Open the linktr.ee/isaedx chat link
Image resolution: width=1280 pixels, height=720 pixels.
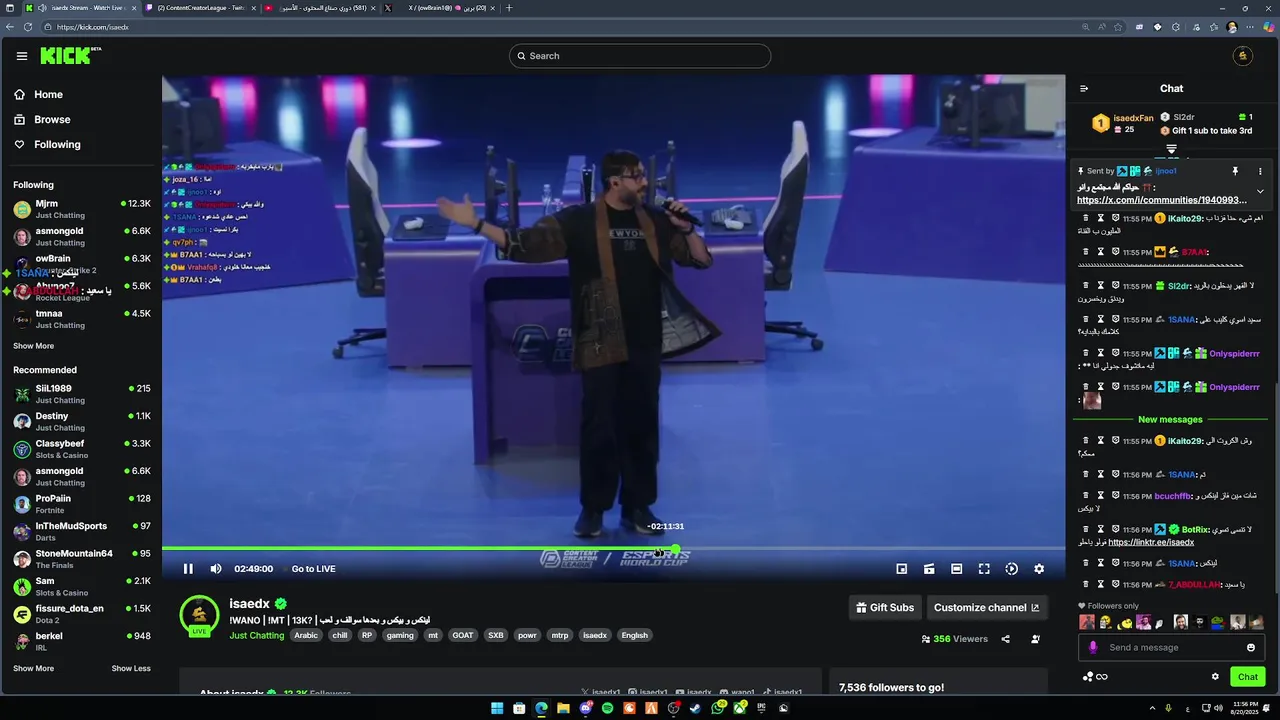(x=1151, y=542)
